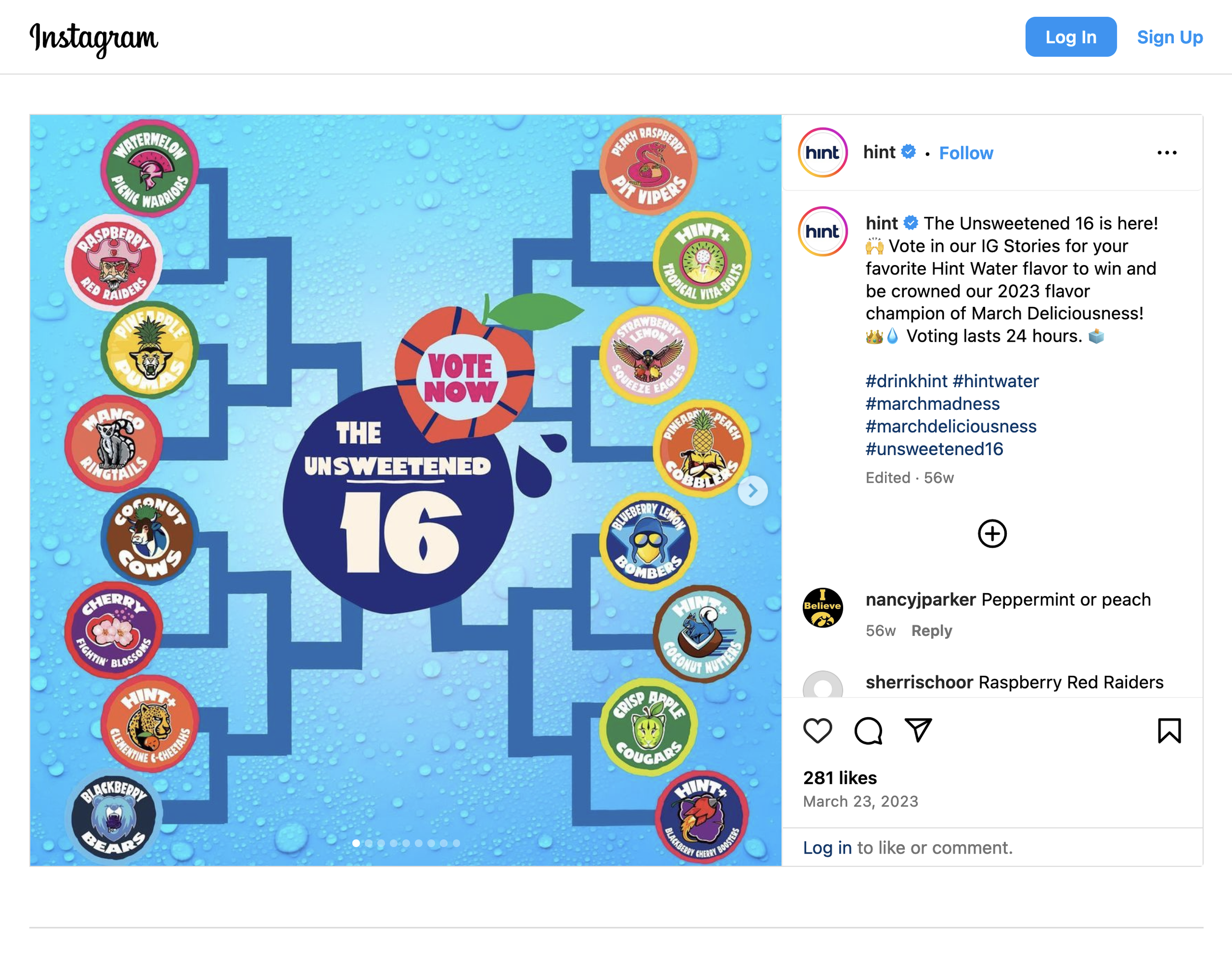The image size is (1232, 963).
Task: Click the Instagram logo
Action: [x=94, y=39]
